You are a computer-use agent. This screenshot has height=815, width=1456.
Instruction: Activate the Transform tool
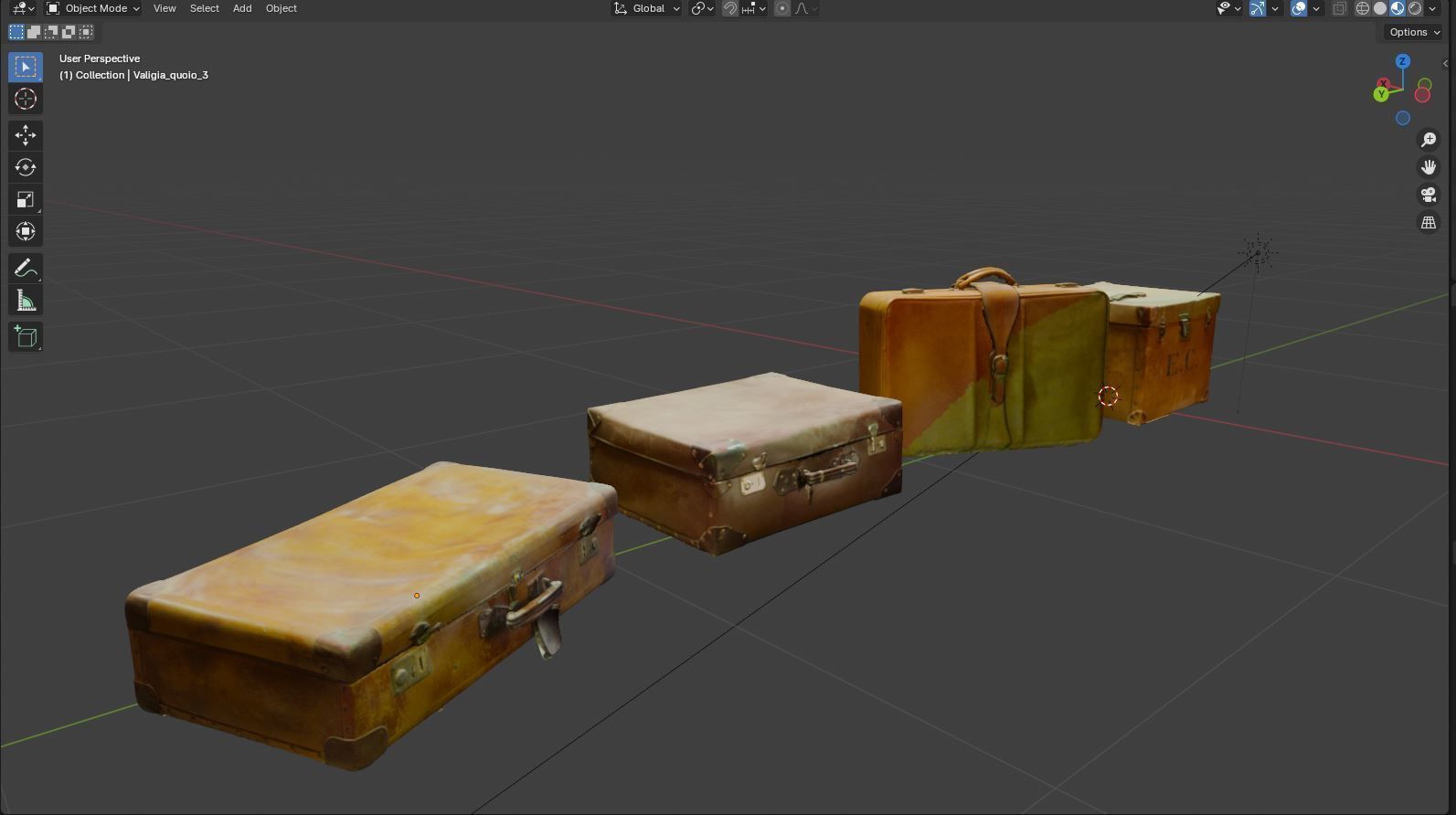[26, 231]
